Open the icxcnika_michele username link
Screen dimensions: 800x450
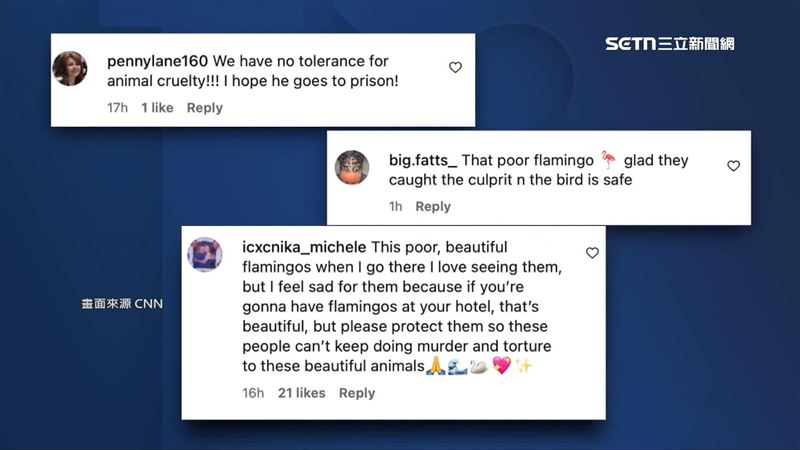click(304, 247)
